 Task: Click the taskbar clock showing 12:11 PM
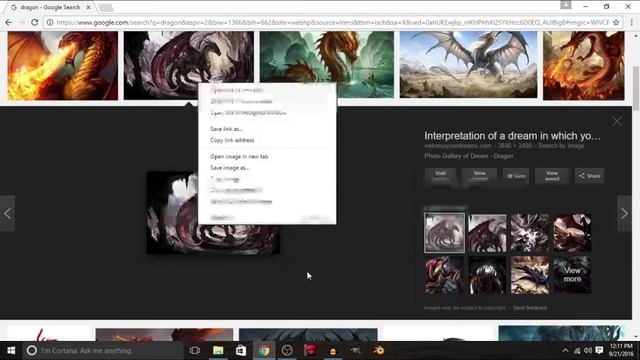click(x=622, y=350)
